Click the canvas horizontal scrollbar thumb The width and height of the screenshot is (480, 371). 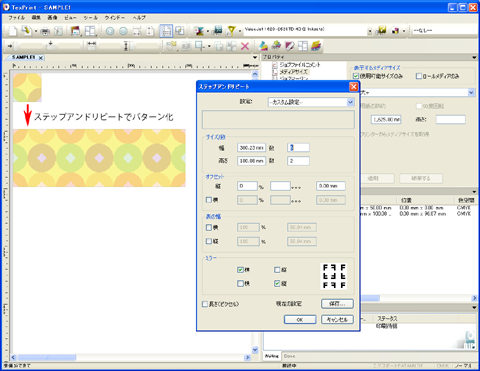click(47, 357)
